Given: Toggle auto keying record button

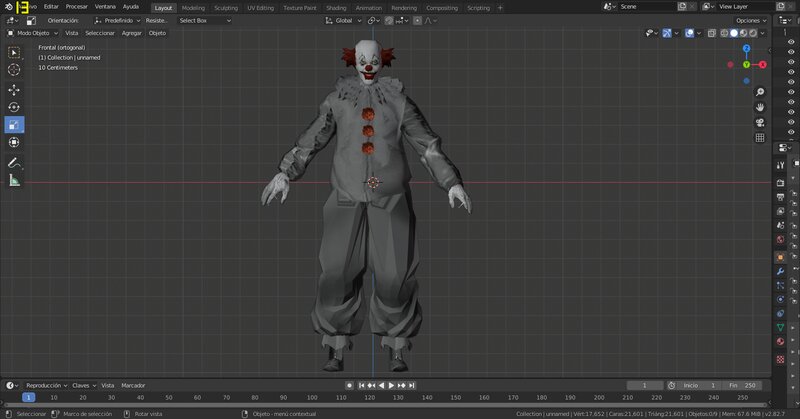Looking at the screenshot, I should [349, 385].
